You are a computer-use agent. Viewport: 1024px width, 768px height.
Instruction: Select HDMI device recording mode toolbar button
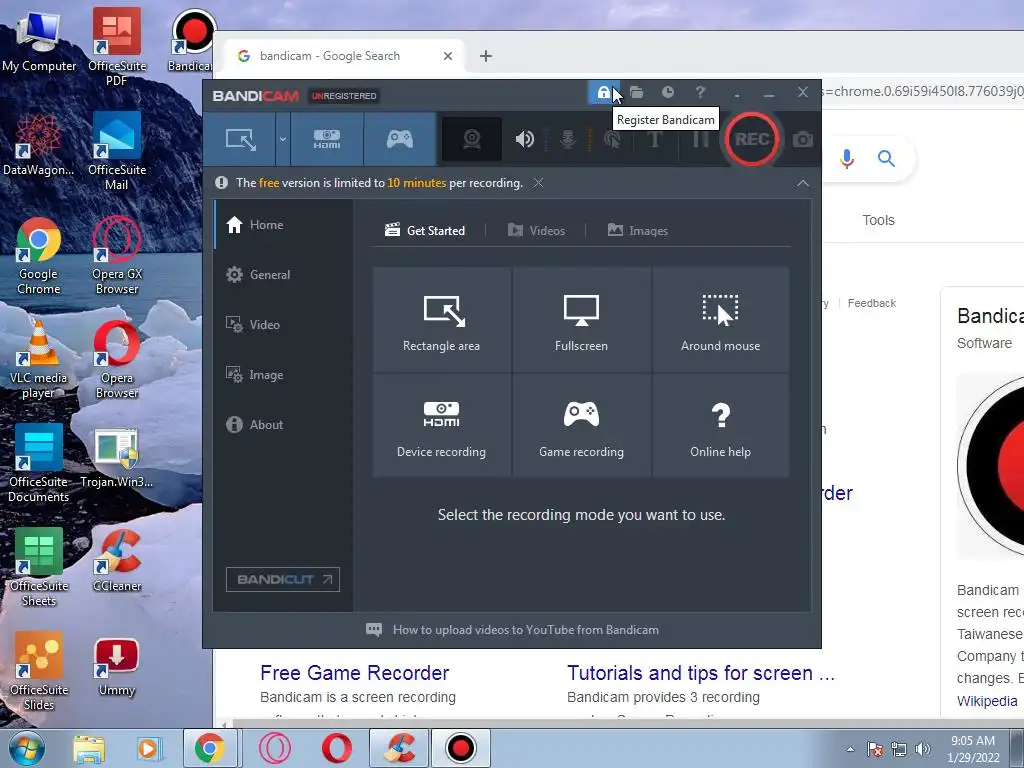coord(327,139)
